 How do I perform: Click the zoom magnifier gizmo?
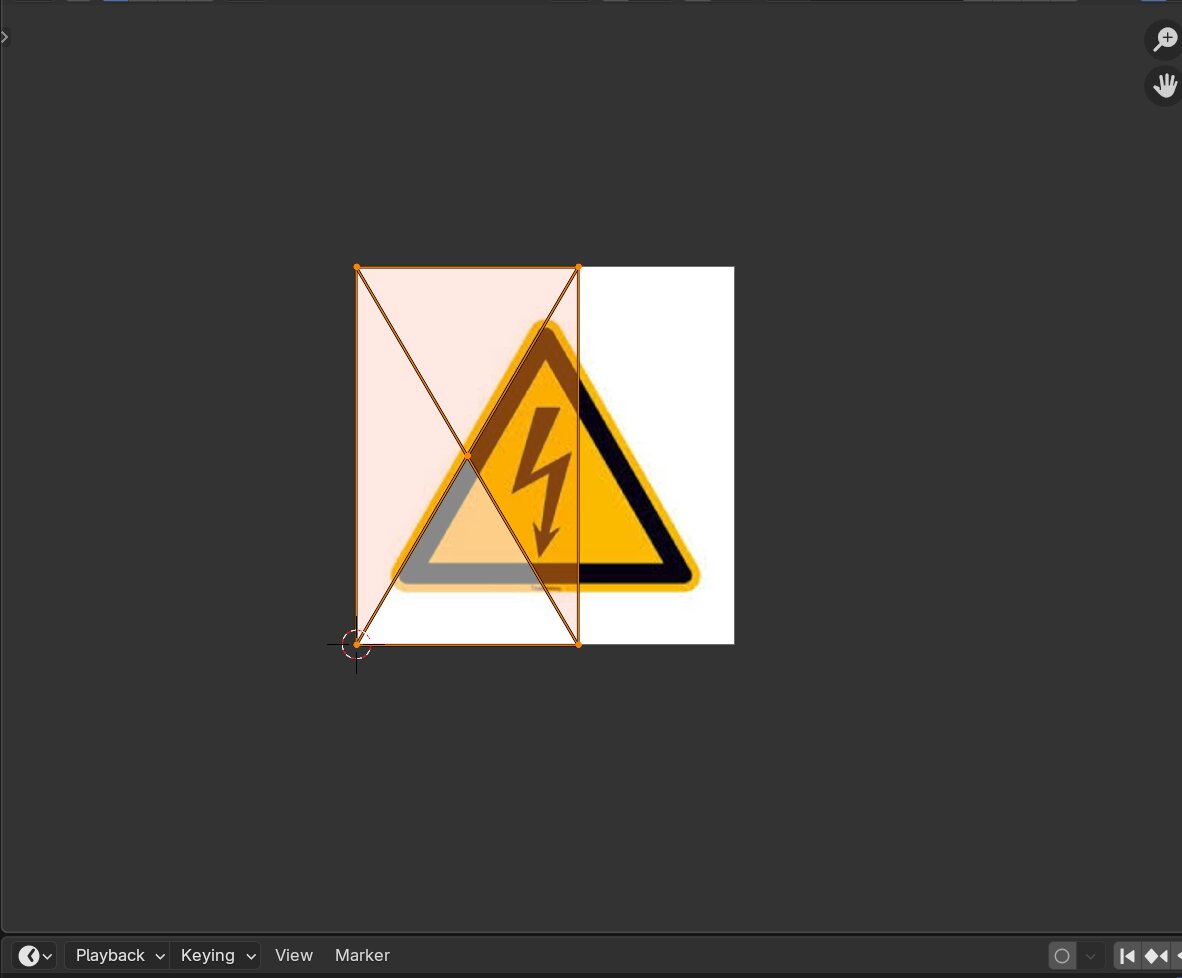tap(1165, 39)
